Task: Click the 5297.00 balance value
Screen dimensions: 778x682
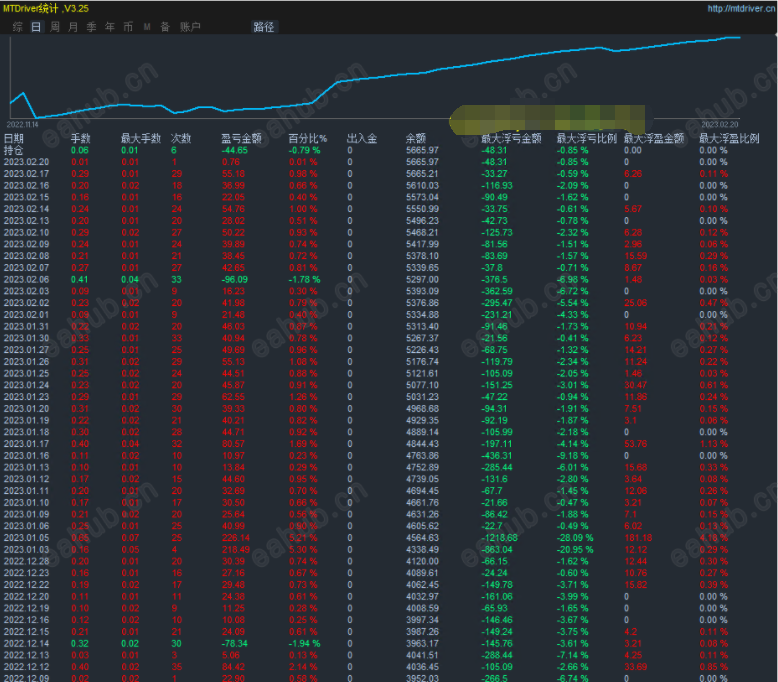Action: [x=422, y=280]
